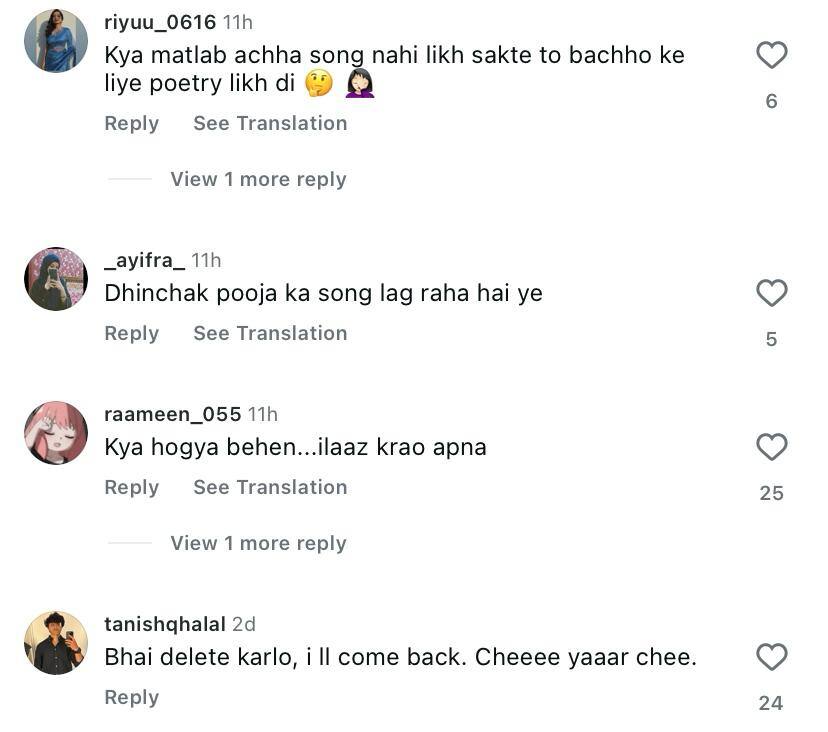
Task: Heart tanishqhalal's comment
Action: (x=771, y=657)
